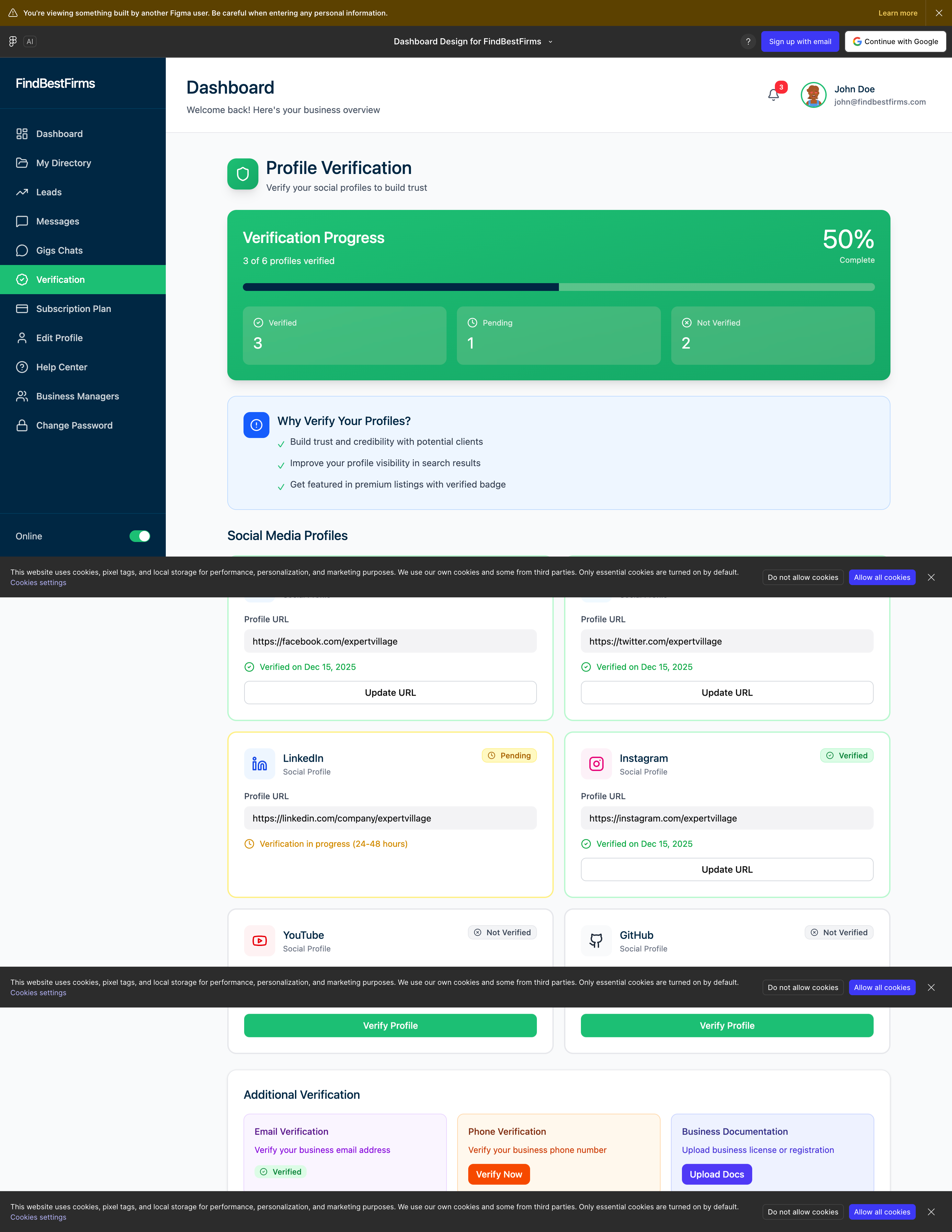Click the Learn more link in the warning banner
Viewport: 952px width, 1232px height.
(x=897, y=13)
